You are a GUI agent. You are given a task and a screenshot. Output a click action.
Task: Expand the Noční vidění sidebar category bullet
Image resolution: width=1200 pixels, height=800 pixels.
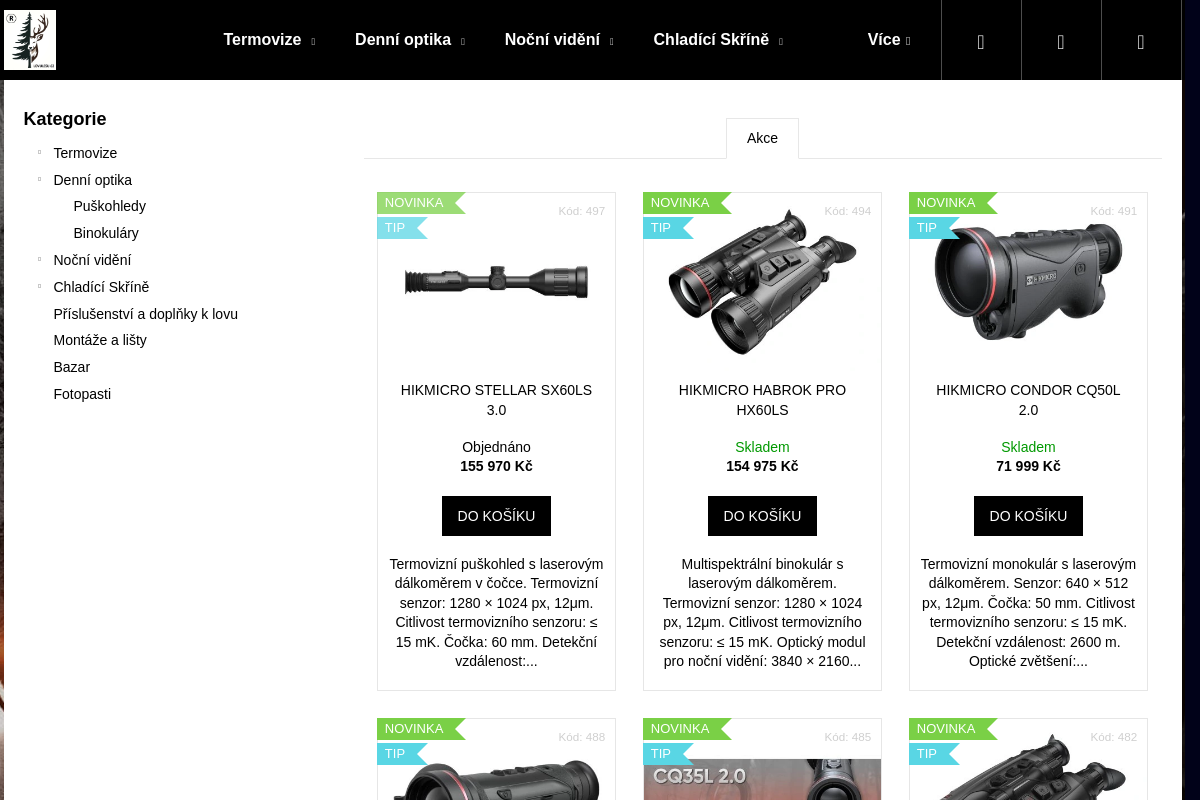(x=40, y=259)
